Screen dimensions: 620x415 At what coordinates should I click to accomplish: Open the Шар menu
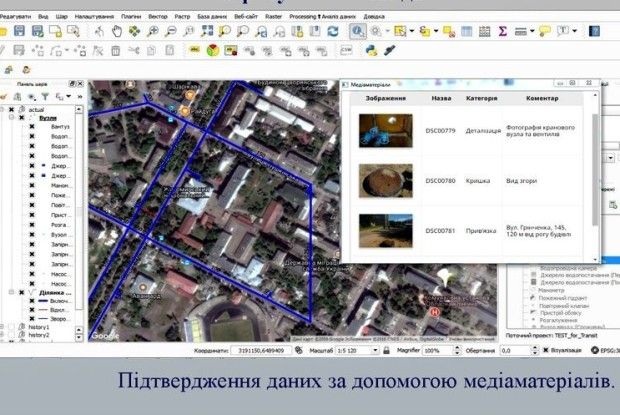61,17
